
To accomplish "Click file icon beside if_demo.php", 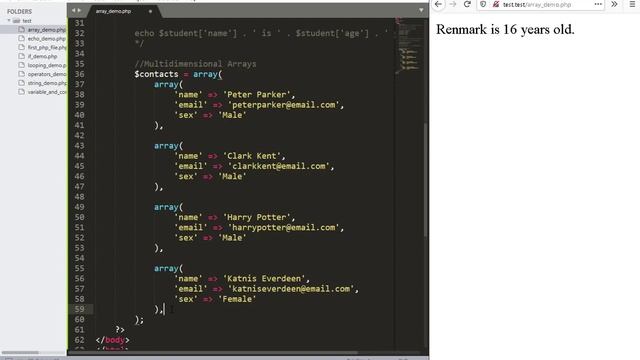I will (21, 56).
